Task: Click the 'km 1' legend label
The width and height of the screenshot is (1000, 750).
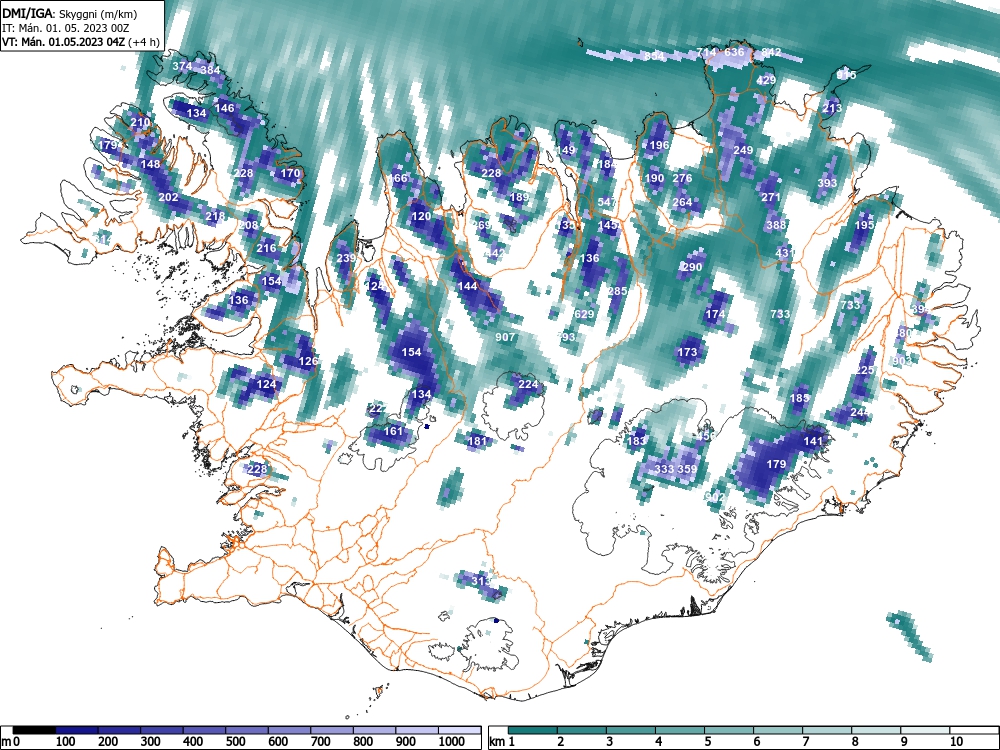Action: tap(502, 741)
